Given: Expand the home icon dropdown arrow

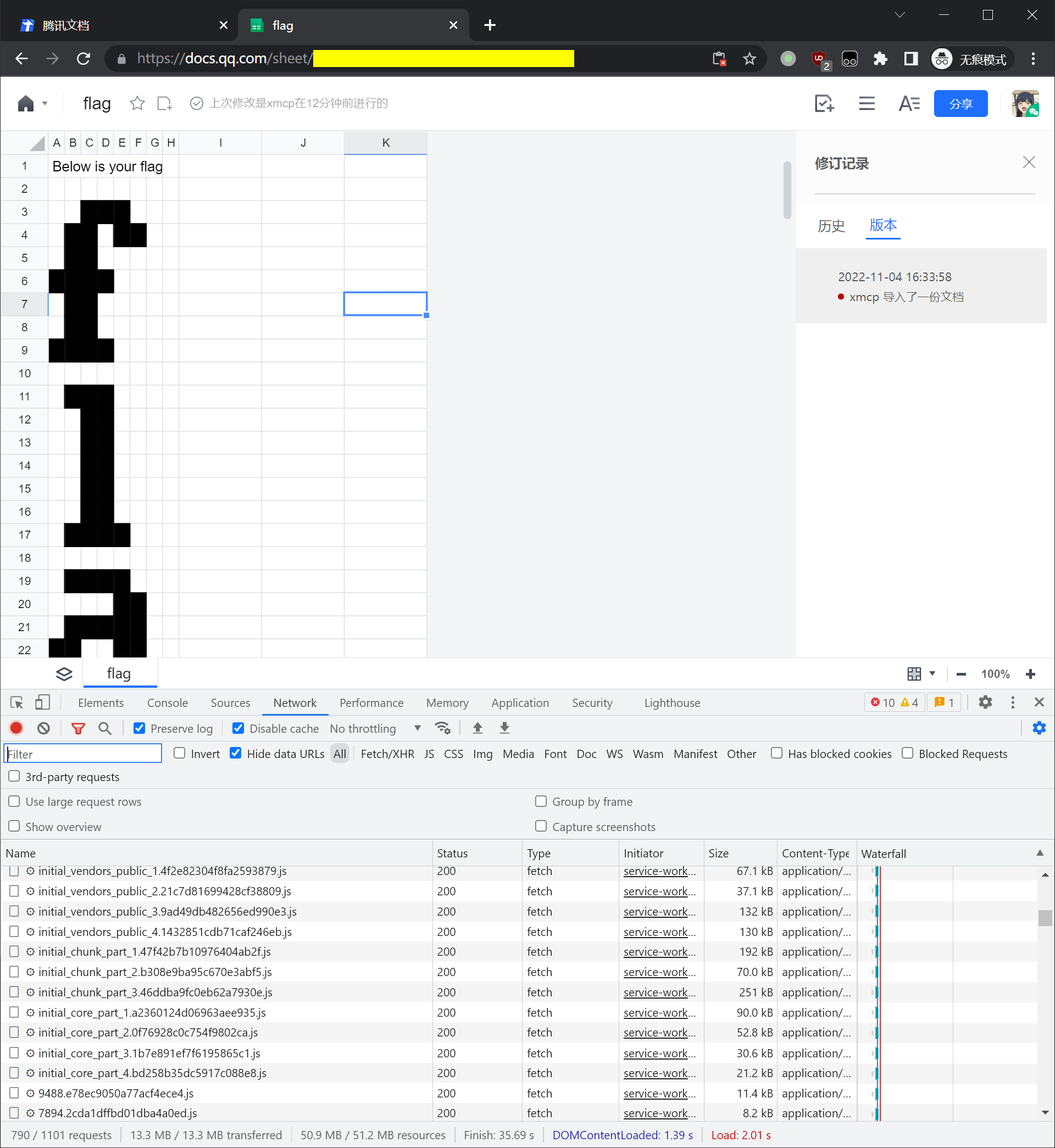Looking at the screenshot, I should click(45, 103).
